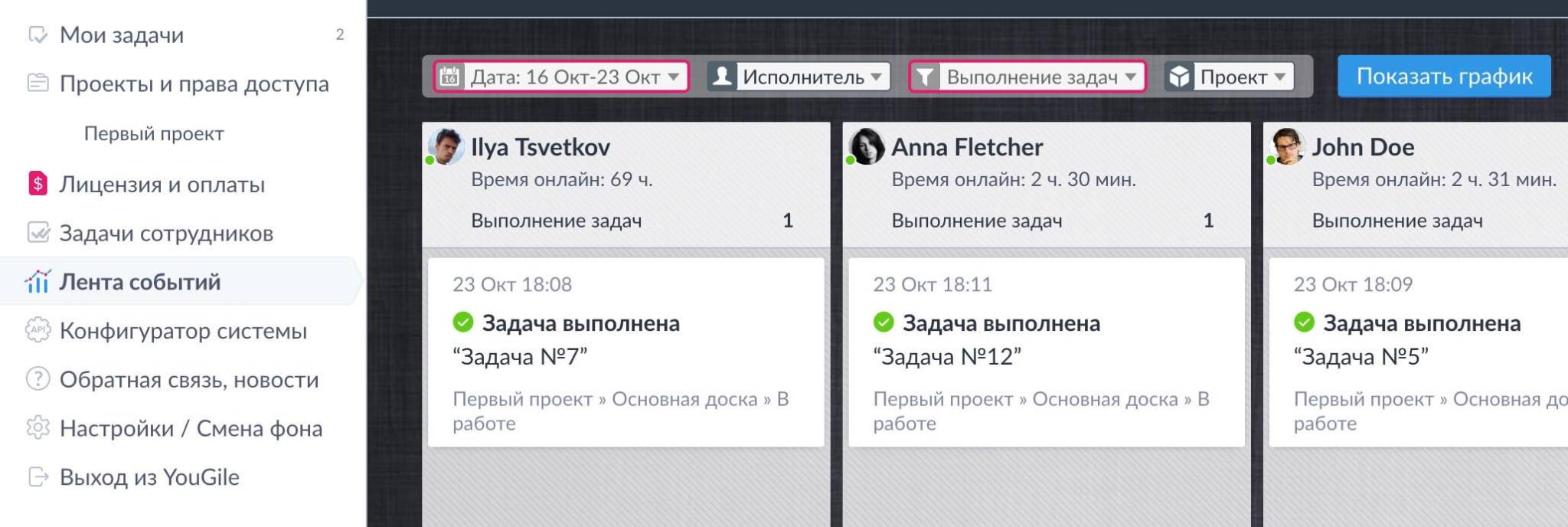This screenshot has height=527, width=1568.
Task: Click the Projects and access rights icon
Action: [38, 83]
